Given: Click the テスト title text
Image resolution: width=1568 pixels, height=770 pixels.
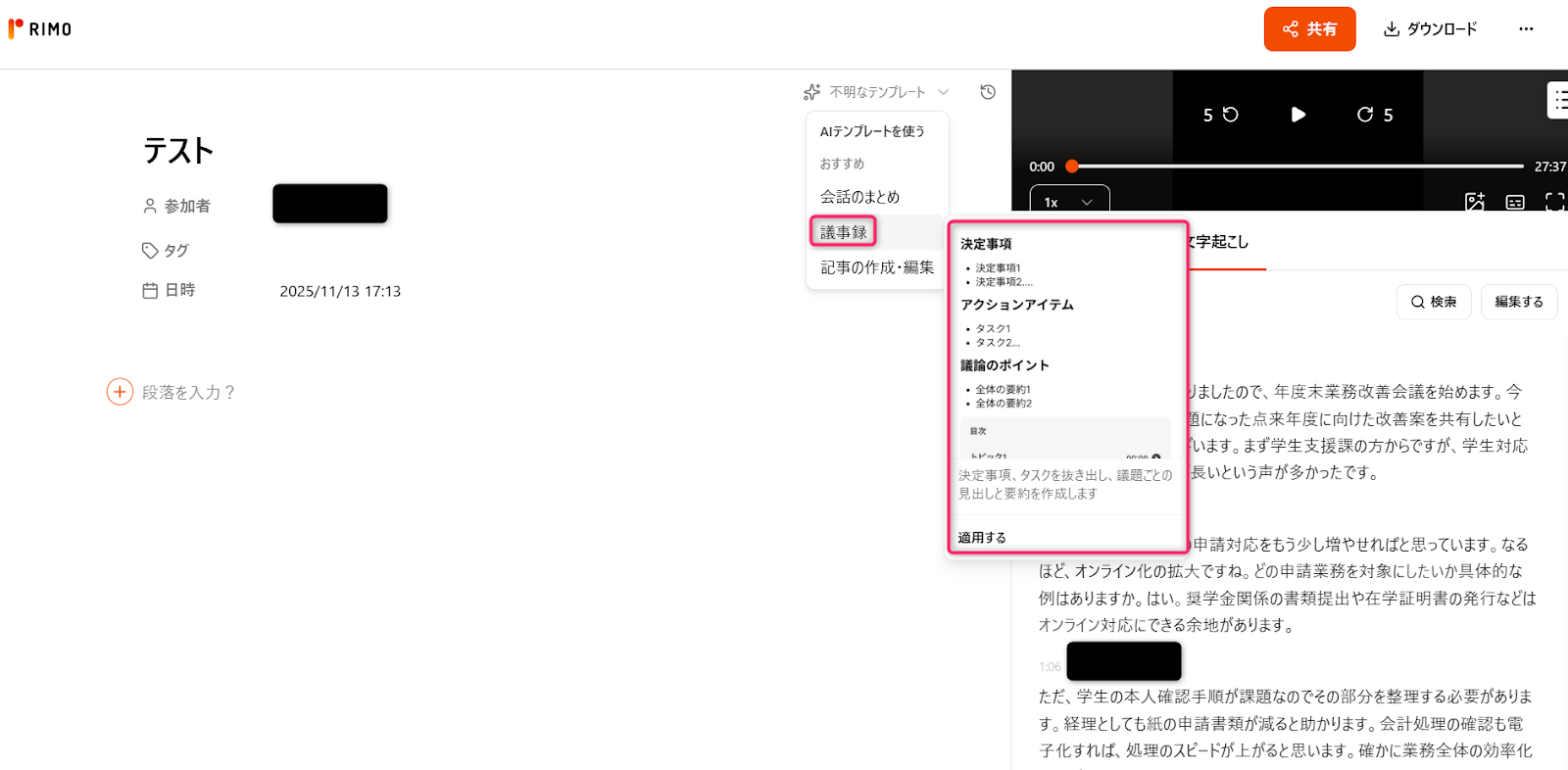Looking at the screenshot, I should [x=178, y=151].
